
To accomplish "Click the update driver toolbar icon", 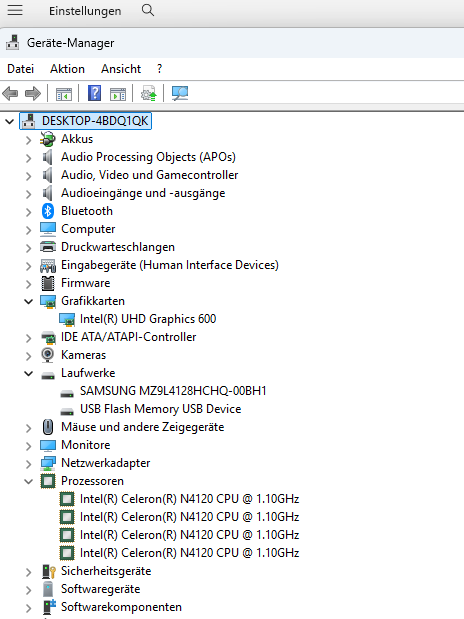I will (149, 94).
